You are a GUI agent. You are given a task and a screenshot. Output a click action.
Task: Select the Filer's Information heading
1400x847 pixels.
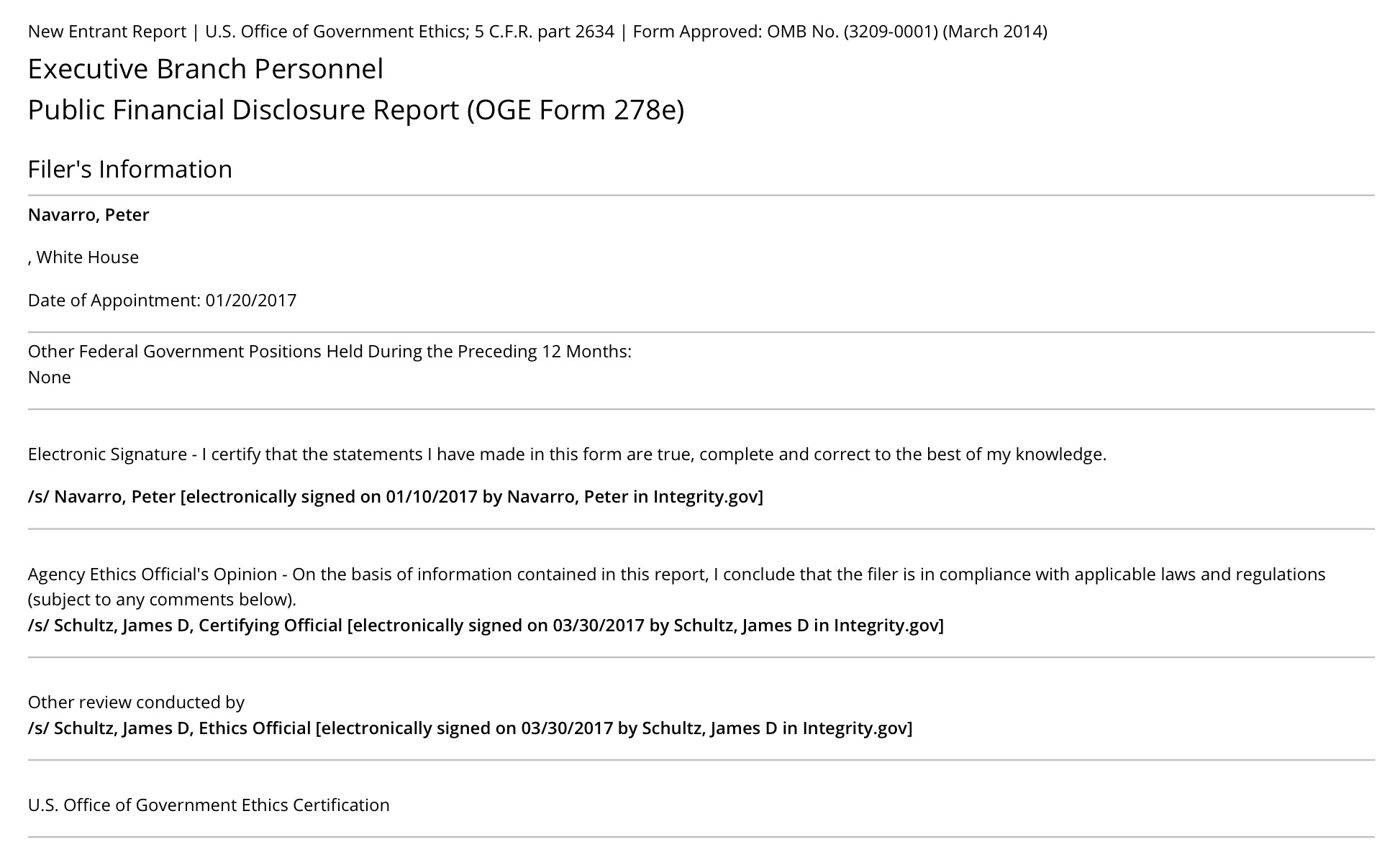tap(130, 169)
